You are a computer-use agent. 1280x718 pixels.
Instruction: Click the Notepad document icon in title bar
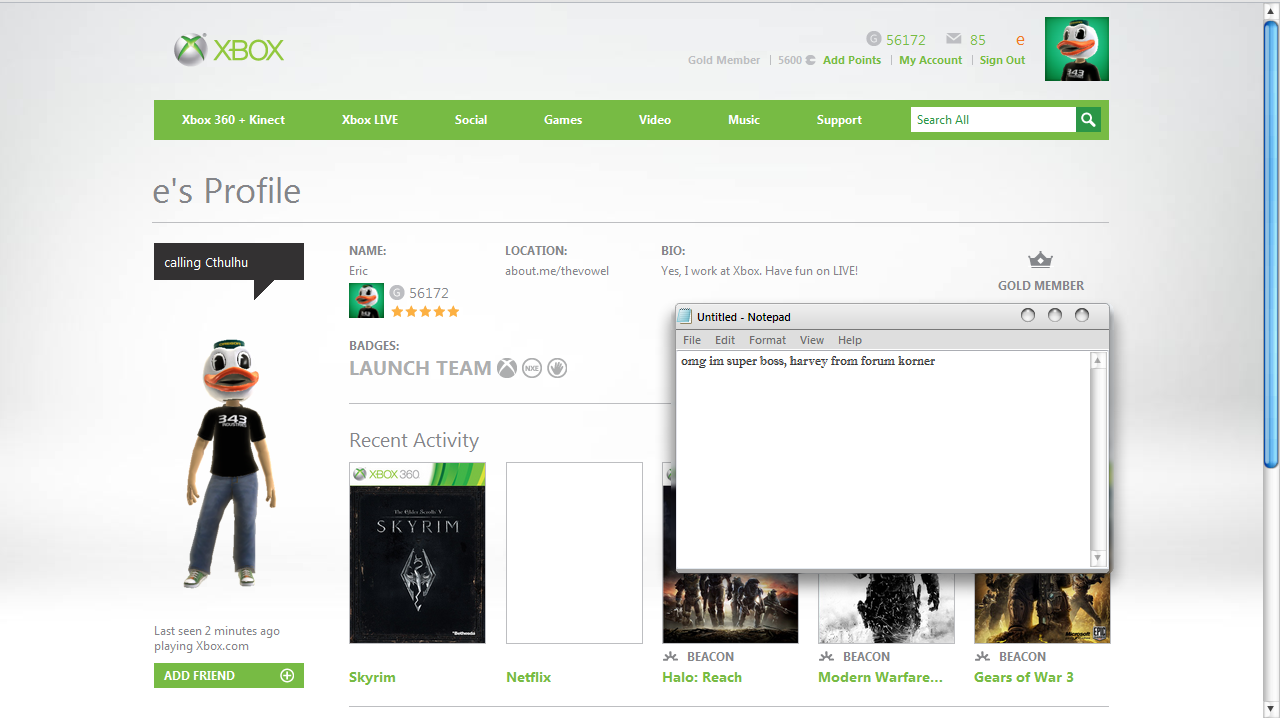point(686,316)
